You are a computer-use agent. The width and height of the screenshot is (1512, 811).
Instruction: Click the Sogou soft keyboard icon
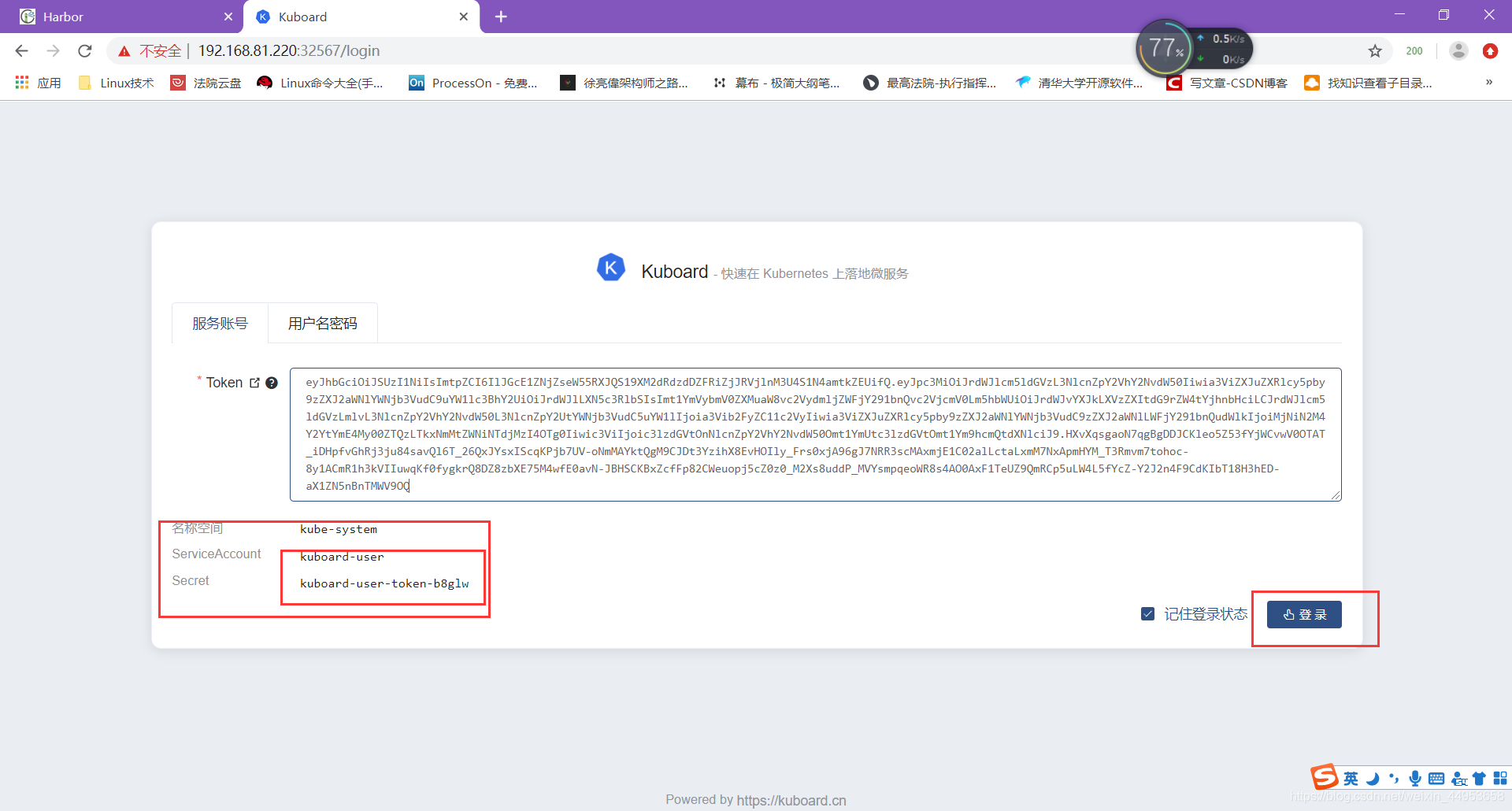1436,779
